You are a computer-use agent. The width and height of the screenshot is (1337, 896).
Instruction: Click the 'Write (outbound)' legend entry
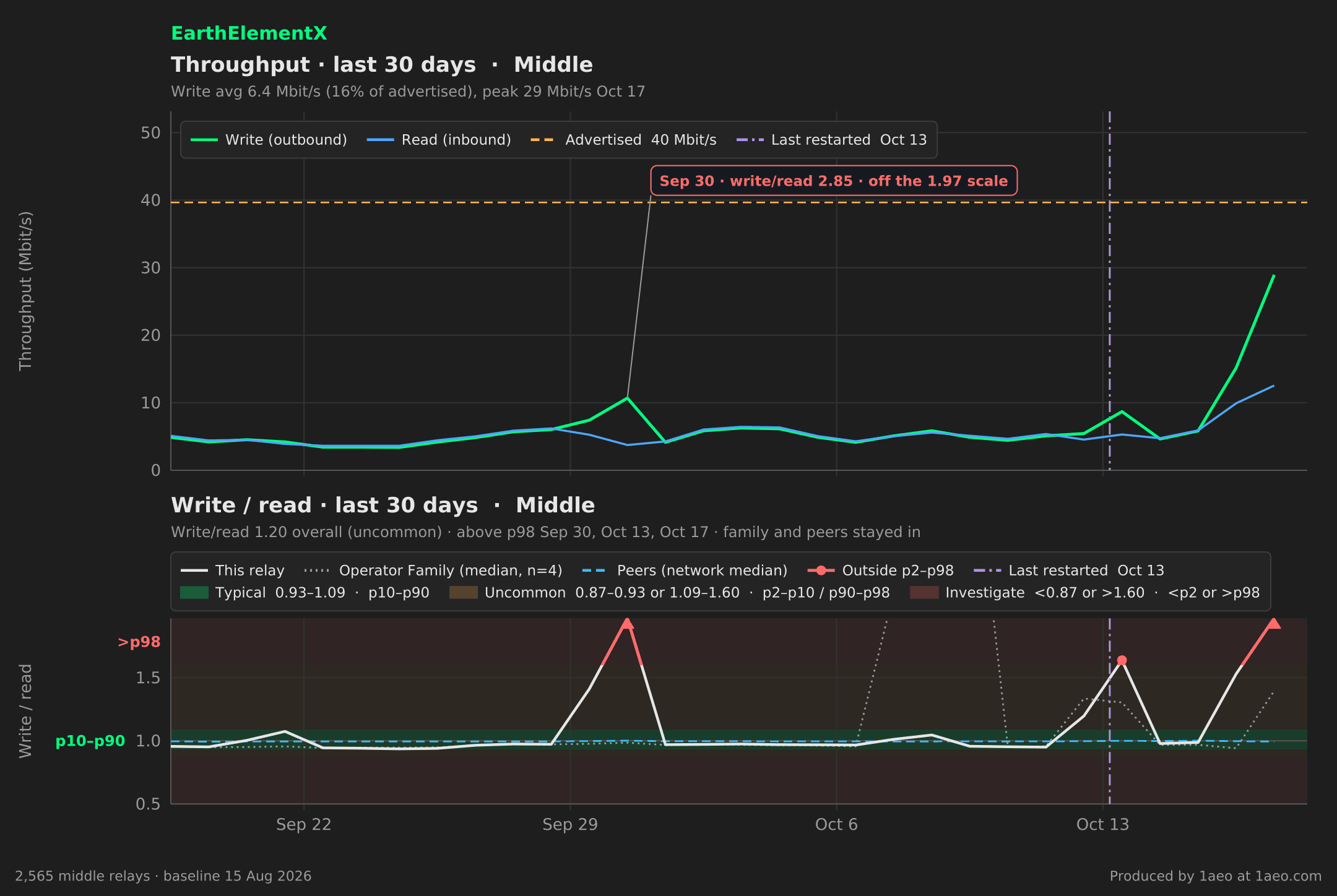[269, 140]
